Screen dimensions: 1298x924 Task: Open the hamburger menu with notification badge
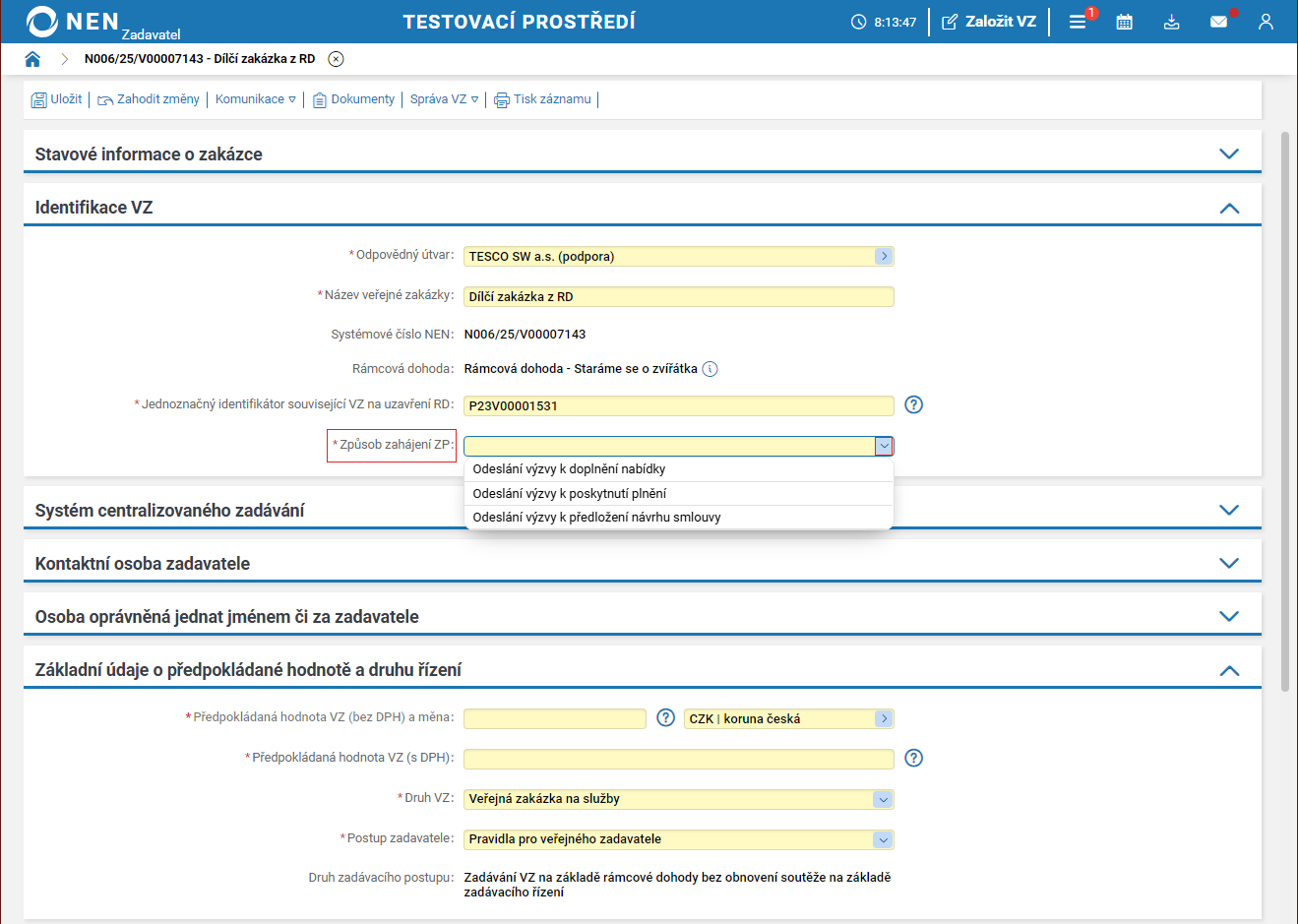1078,22
